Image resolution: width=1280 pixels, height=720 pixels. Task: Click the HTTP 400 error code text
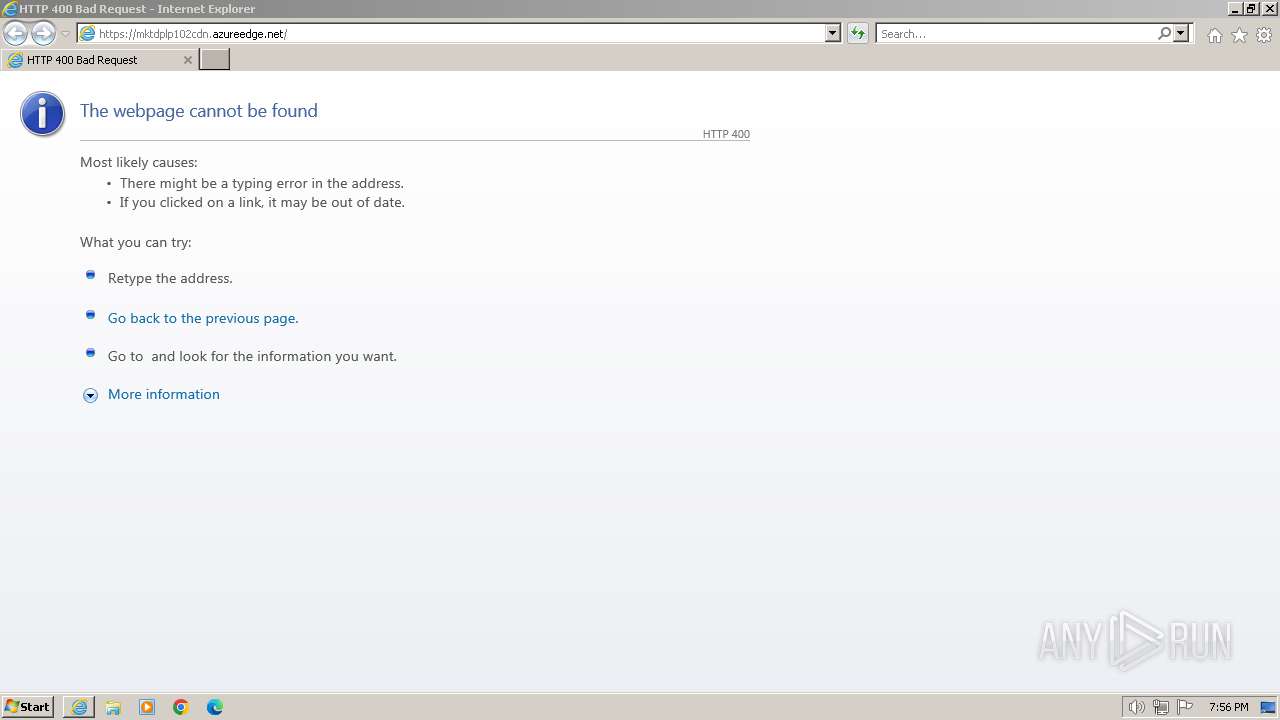click(726, 134)
